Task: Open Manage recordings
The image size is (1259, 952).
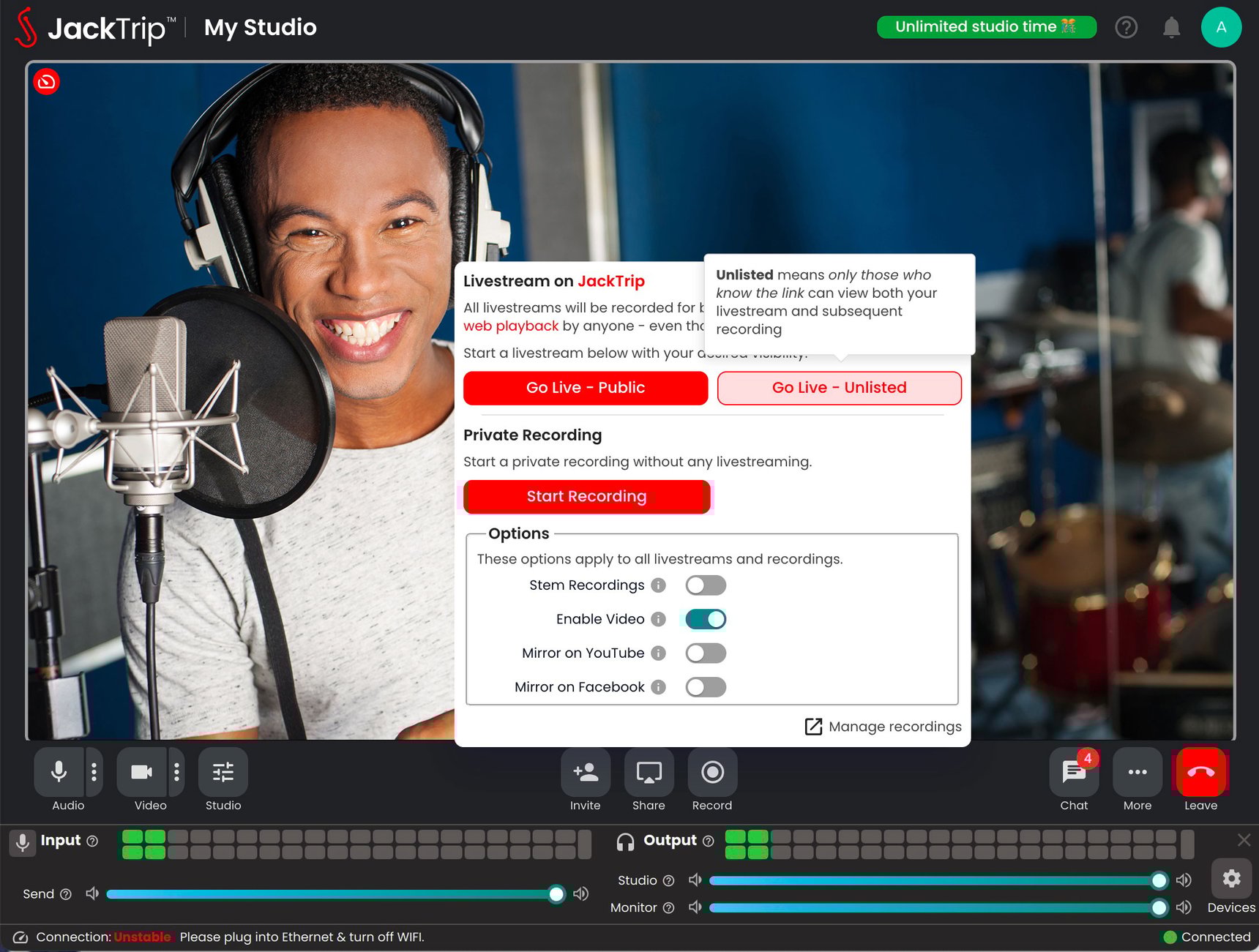Action: coord(883,726)
